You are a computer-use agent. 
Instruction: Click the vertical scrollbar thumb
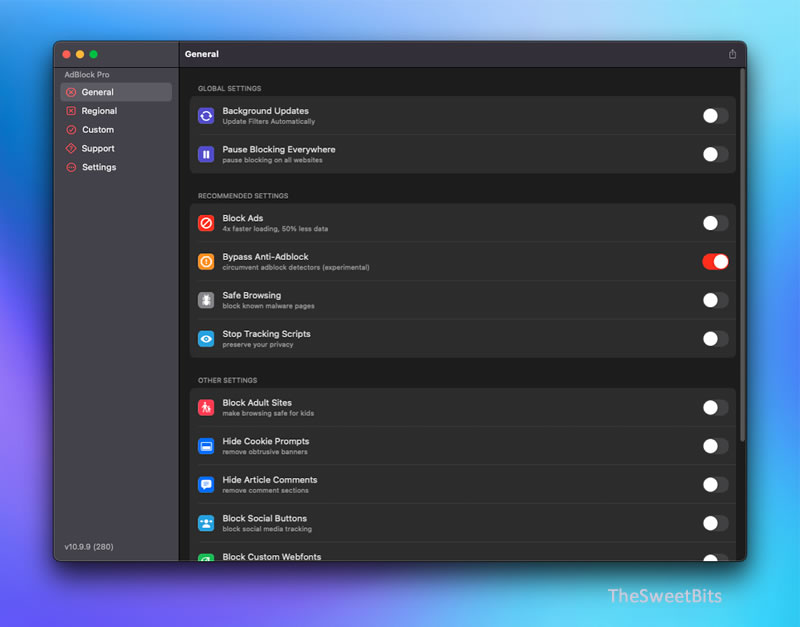tap(742, 255)
